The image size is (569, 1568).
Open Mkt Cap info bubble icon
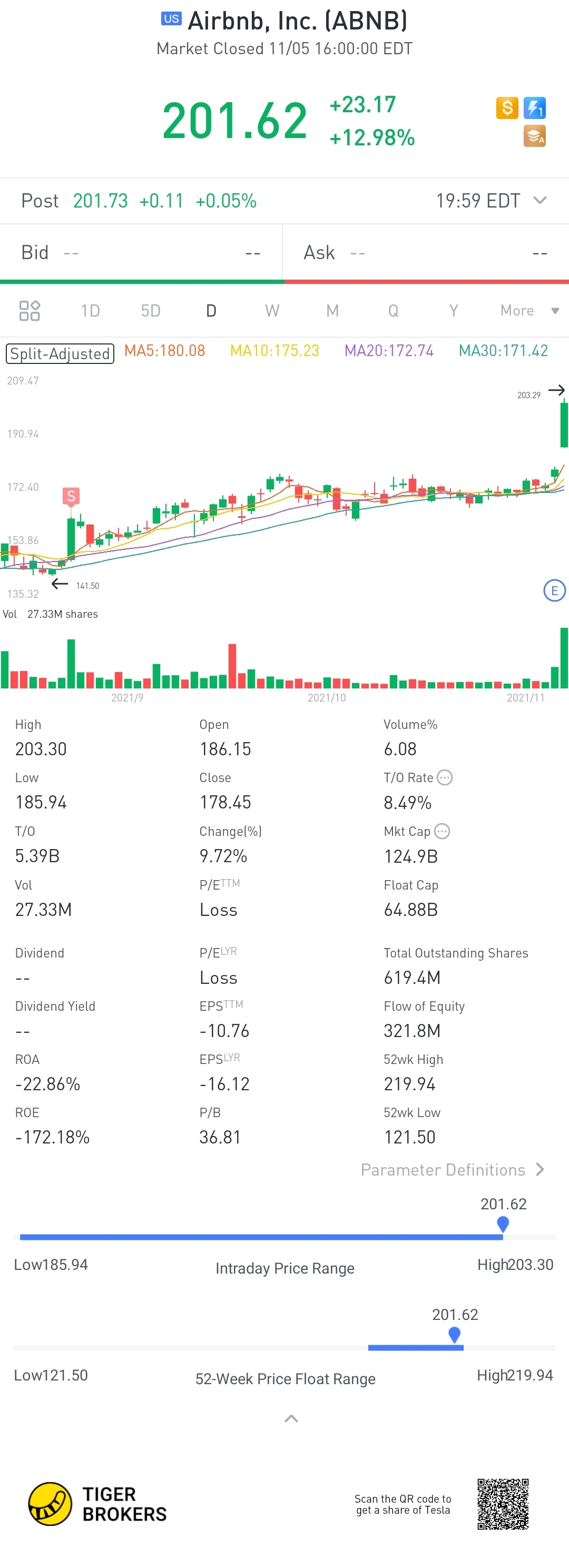pos(442,831)
